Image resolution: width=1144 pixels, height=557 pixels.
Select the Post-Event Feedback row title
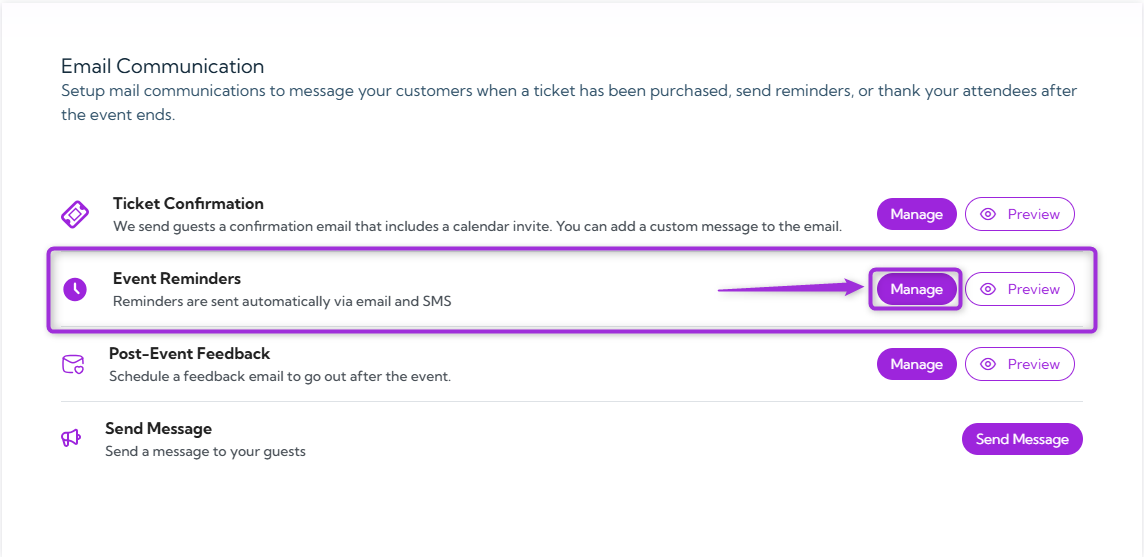(x=189, y=354)
